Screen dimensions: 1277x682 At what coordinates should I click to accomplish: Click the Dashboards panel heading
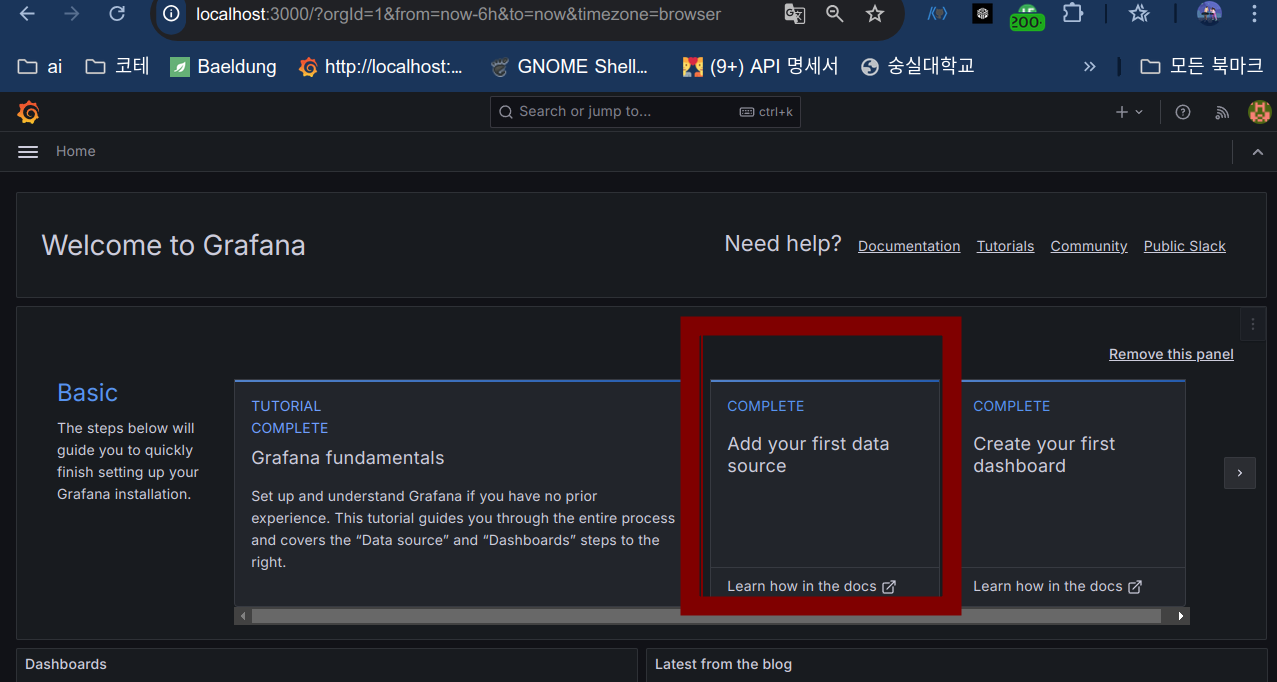[x=66, y=664]
